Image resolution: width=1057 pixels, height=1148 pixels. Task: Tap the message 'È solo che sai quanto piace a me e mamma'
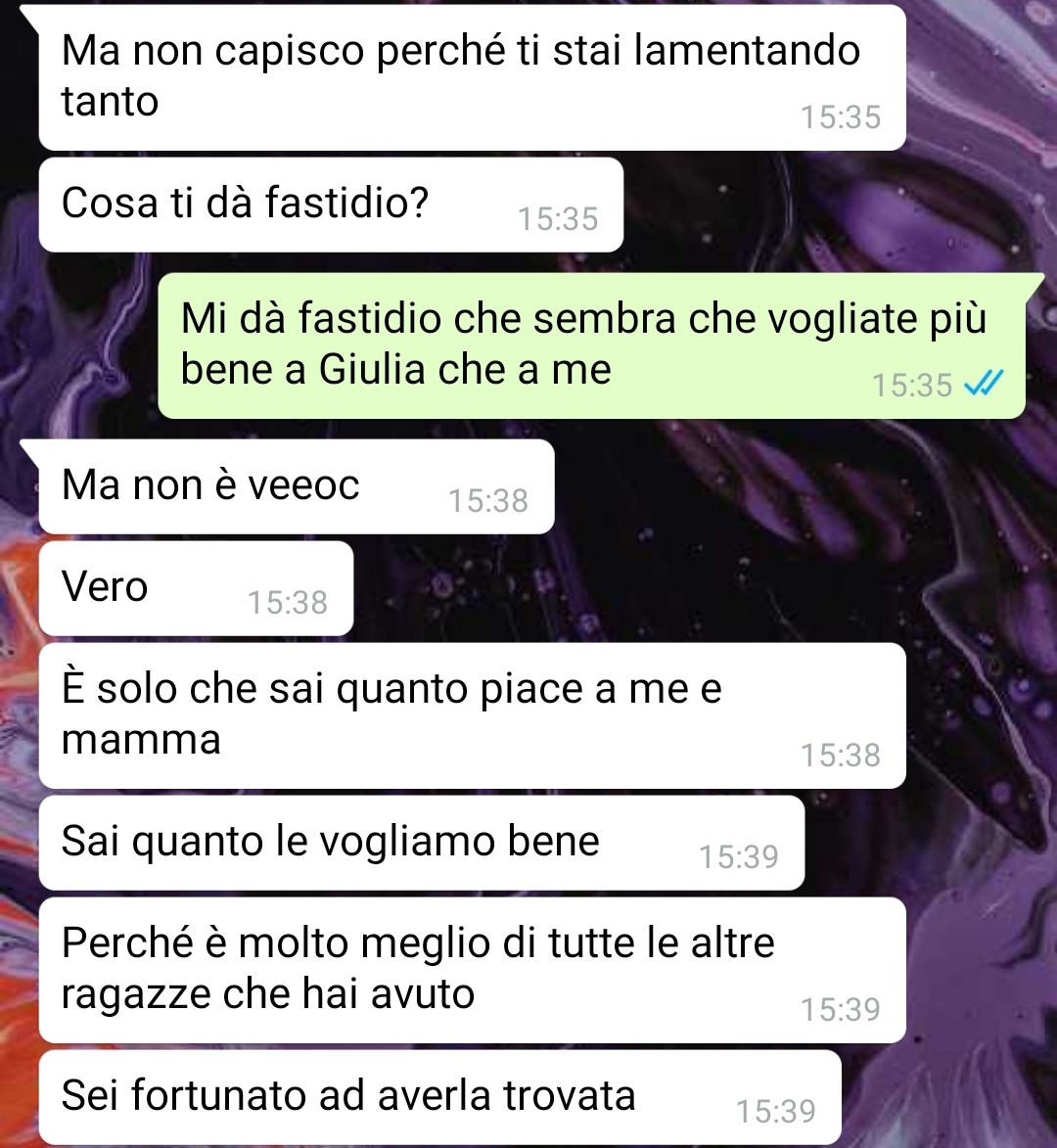[472, 715]
